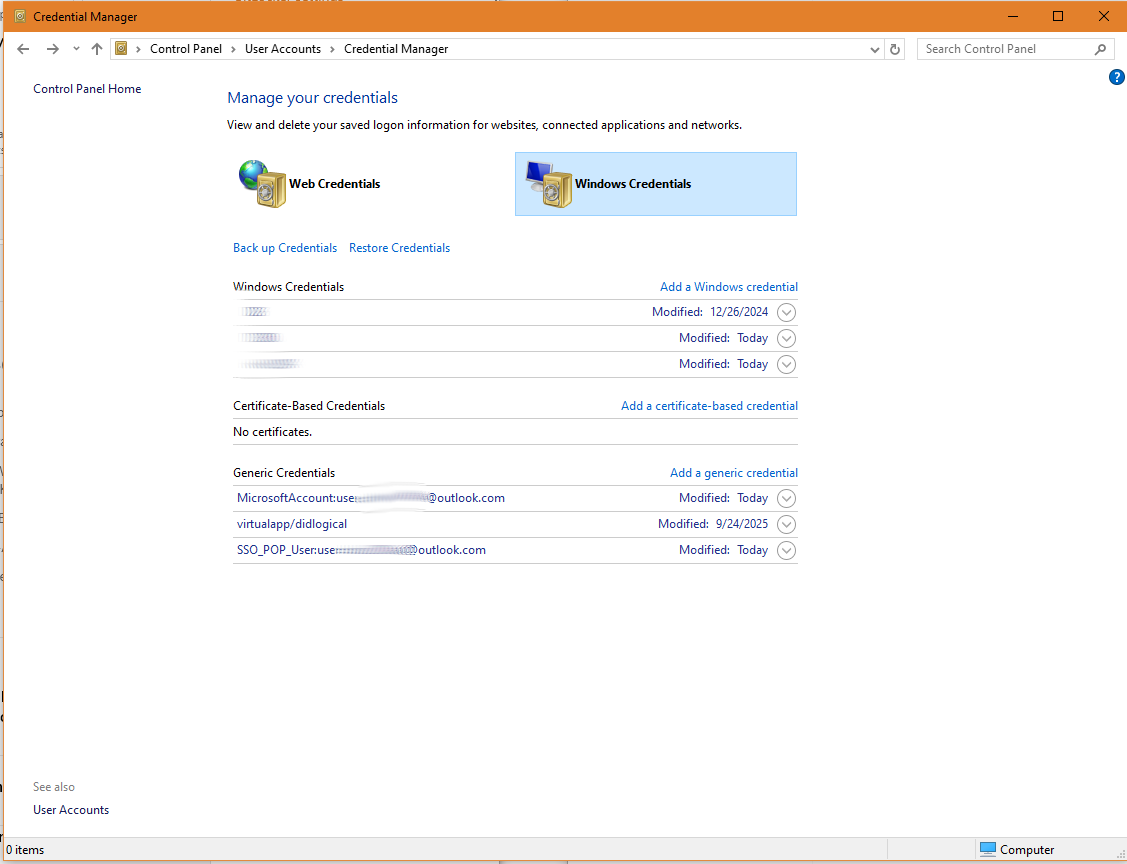
Task: Click the address bar Control Panel icon
Action: [x=121, y=48]
